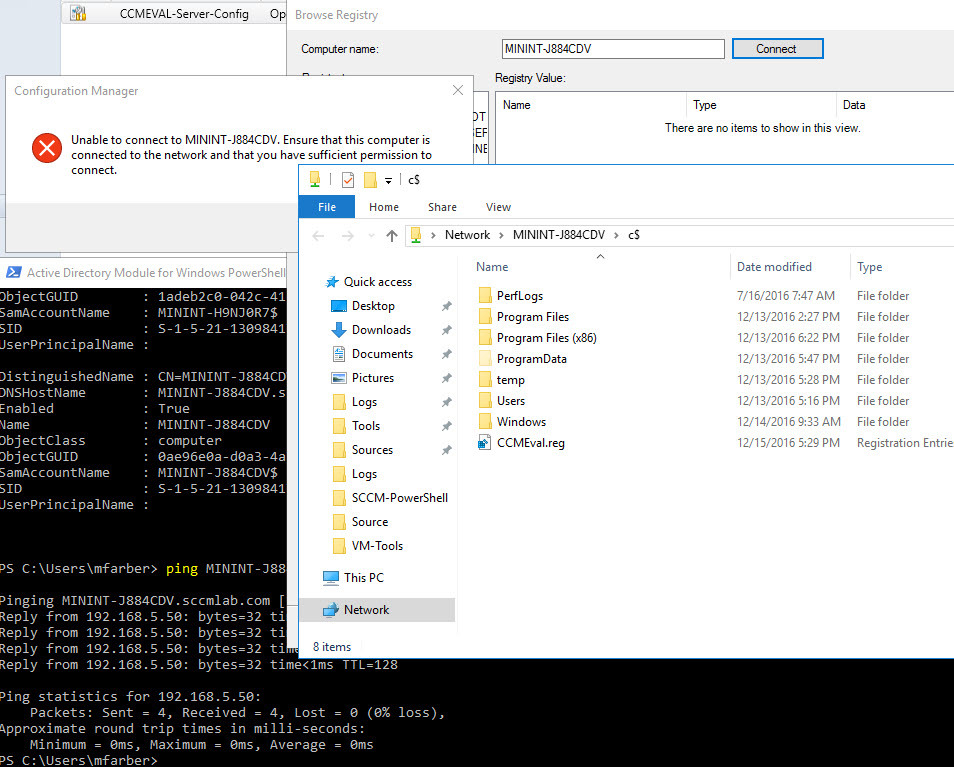Screen dimensions: 954x767
Task: Click the Desktop icon in Quick access
Action: pyautogui.click(x=338, y=306)
